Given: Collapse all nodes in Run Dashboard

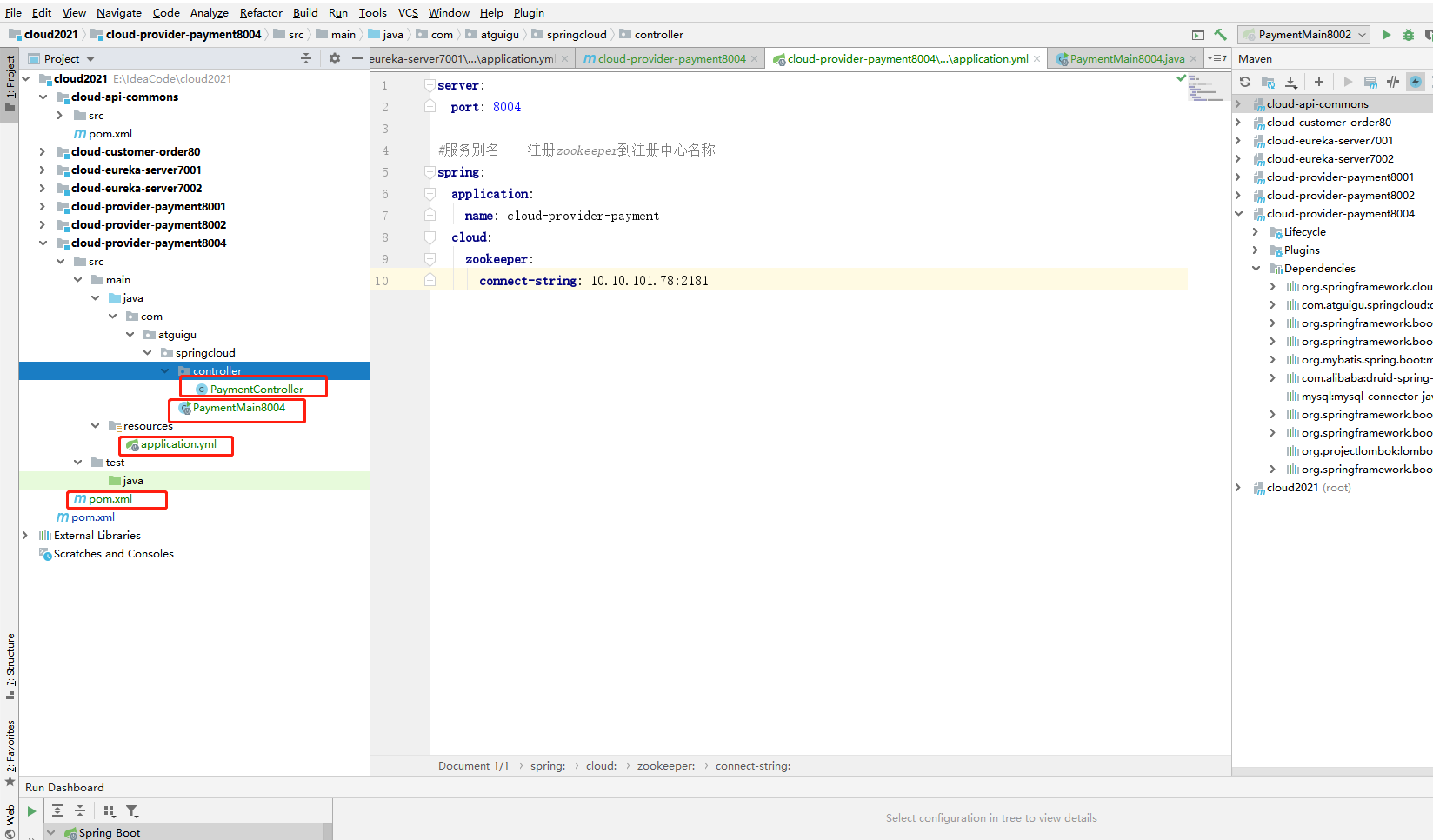Looking at the screenshot, I should pyautogui.click(x=80, y=810).
